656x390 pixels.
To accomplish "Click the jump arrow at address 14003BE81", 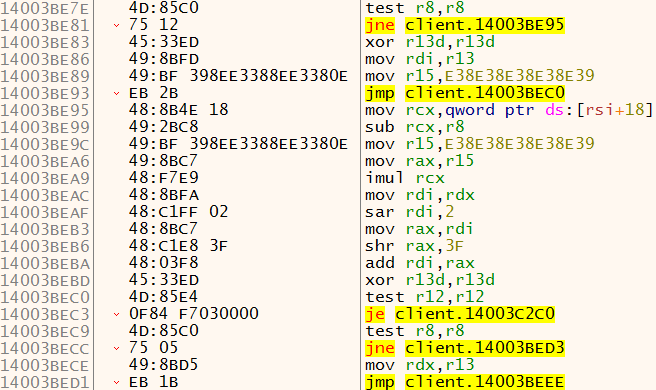I will click(x=116, y=26).
